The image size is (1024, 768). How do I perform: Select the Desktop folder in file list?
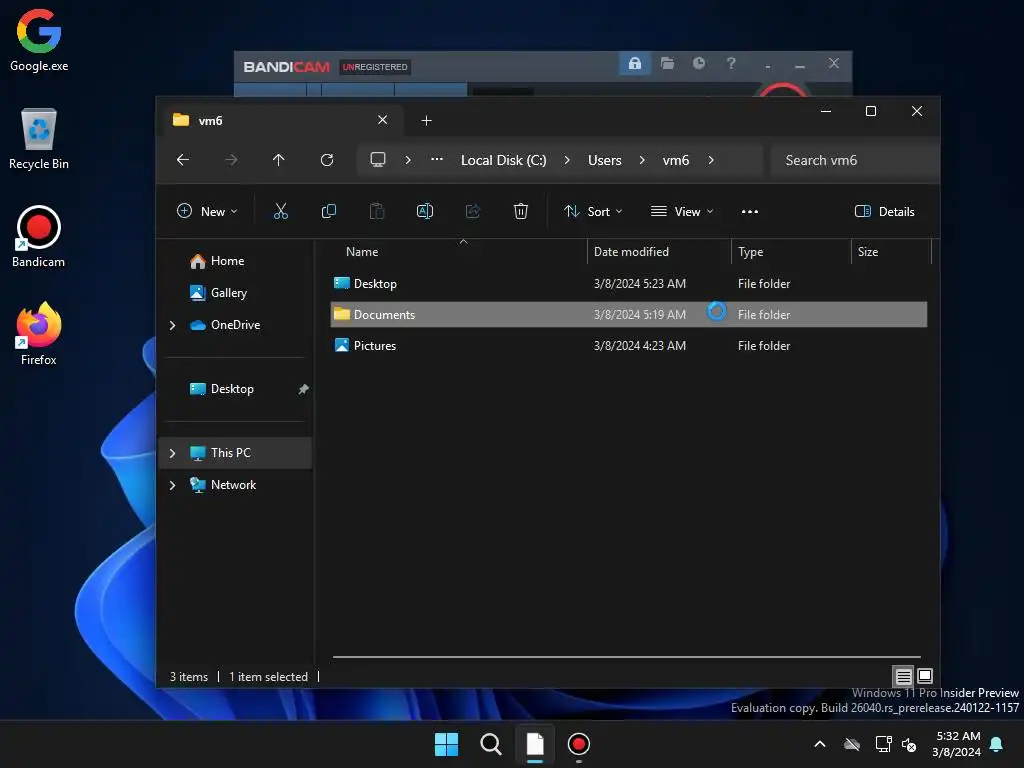628,284
